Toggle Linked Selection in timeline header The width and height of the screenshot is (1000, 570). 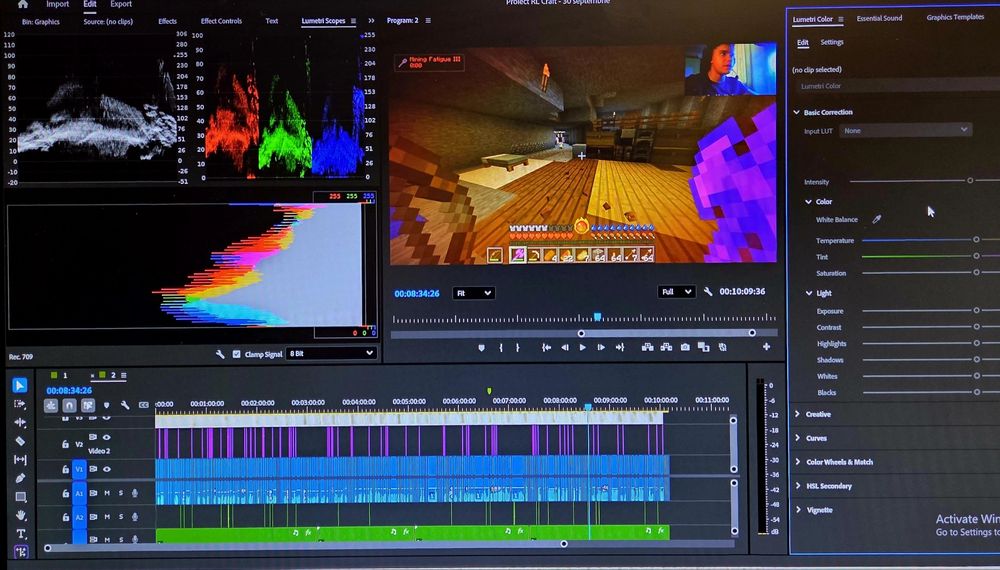click(x=88, y=406)
